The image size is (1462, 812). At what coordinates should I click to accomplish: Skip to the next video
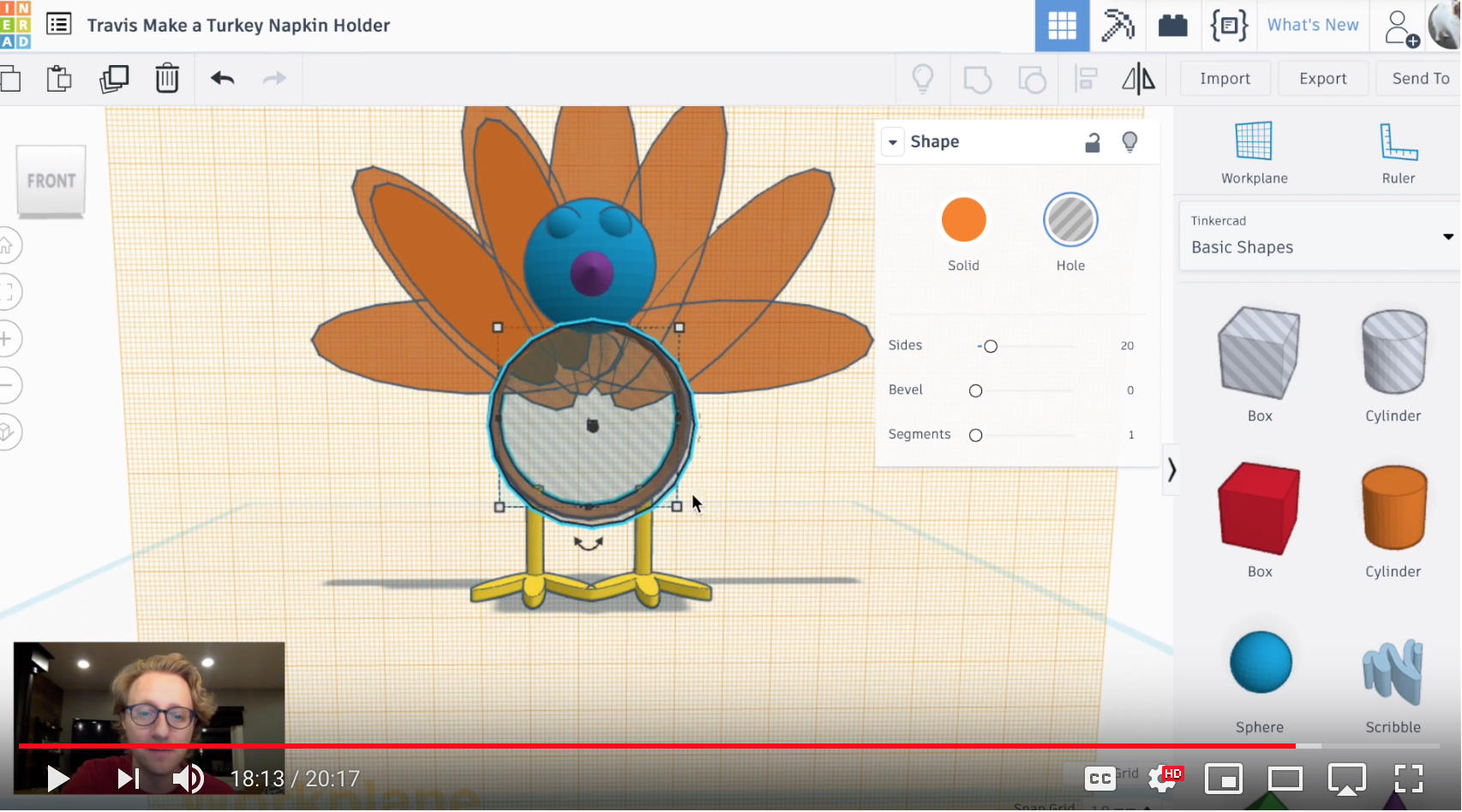(128, 779)
